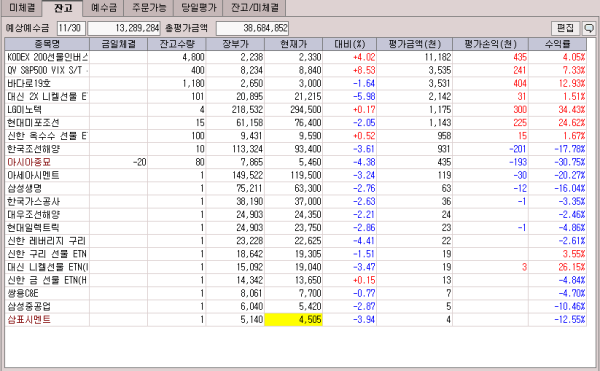Select the 아시아종묘 stock row

click(295, 162)
